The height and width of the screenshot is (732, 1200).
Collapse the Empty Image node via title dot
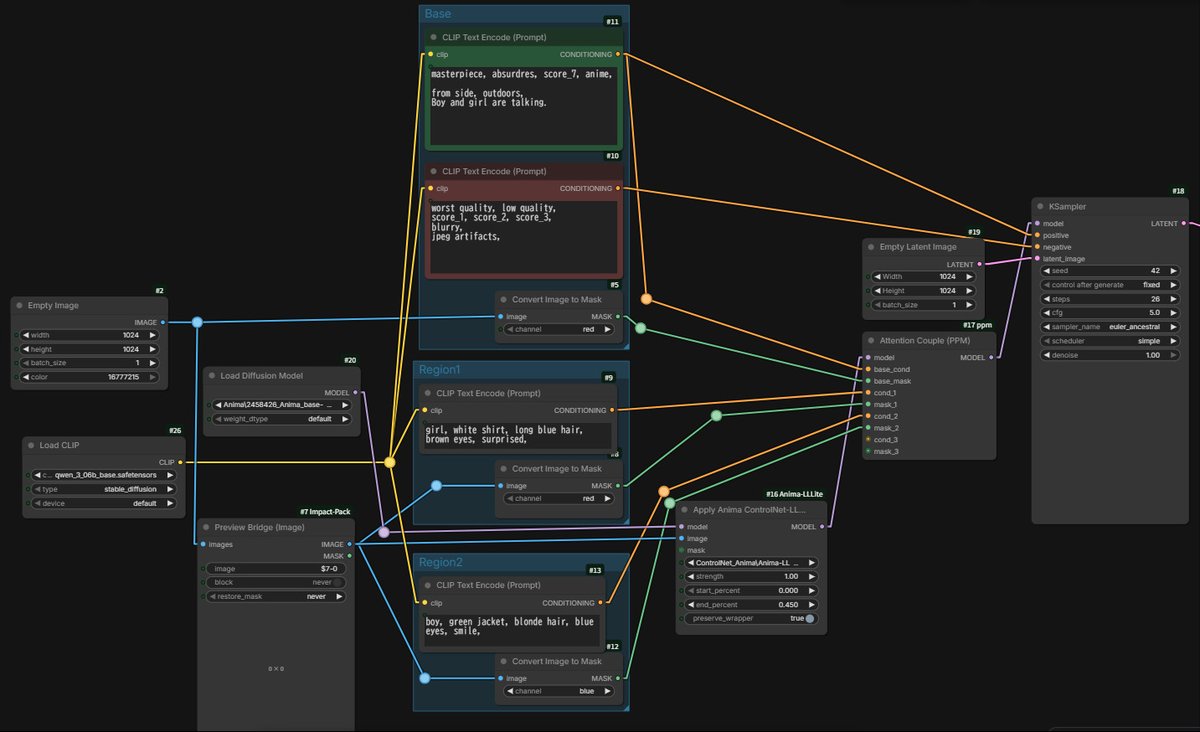20,305
